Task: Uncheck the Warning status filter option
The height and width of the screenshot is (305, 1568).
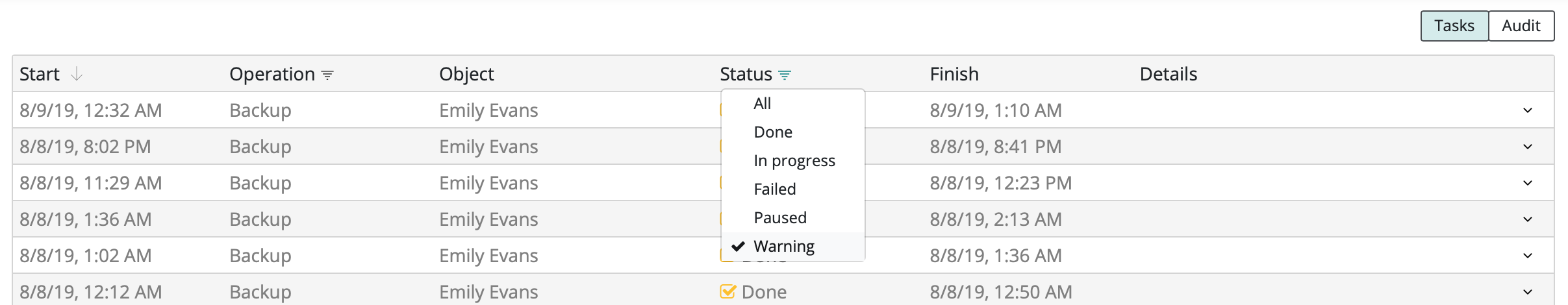Action: tap(783, 247)
